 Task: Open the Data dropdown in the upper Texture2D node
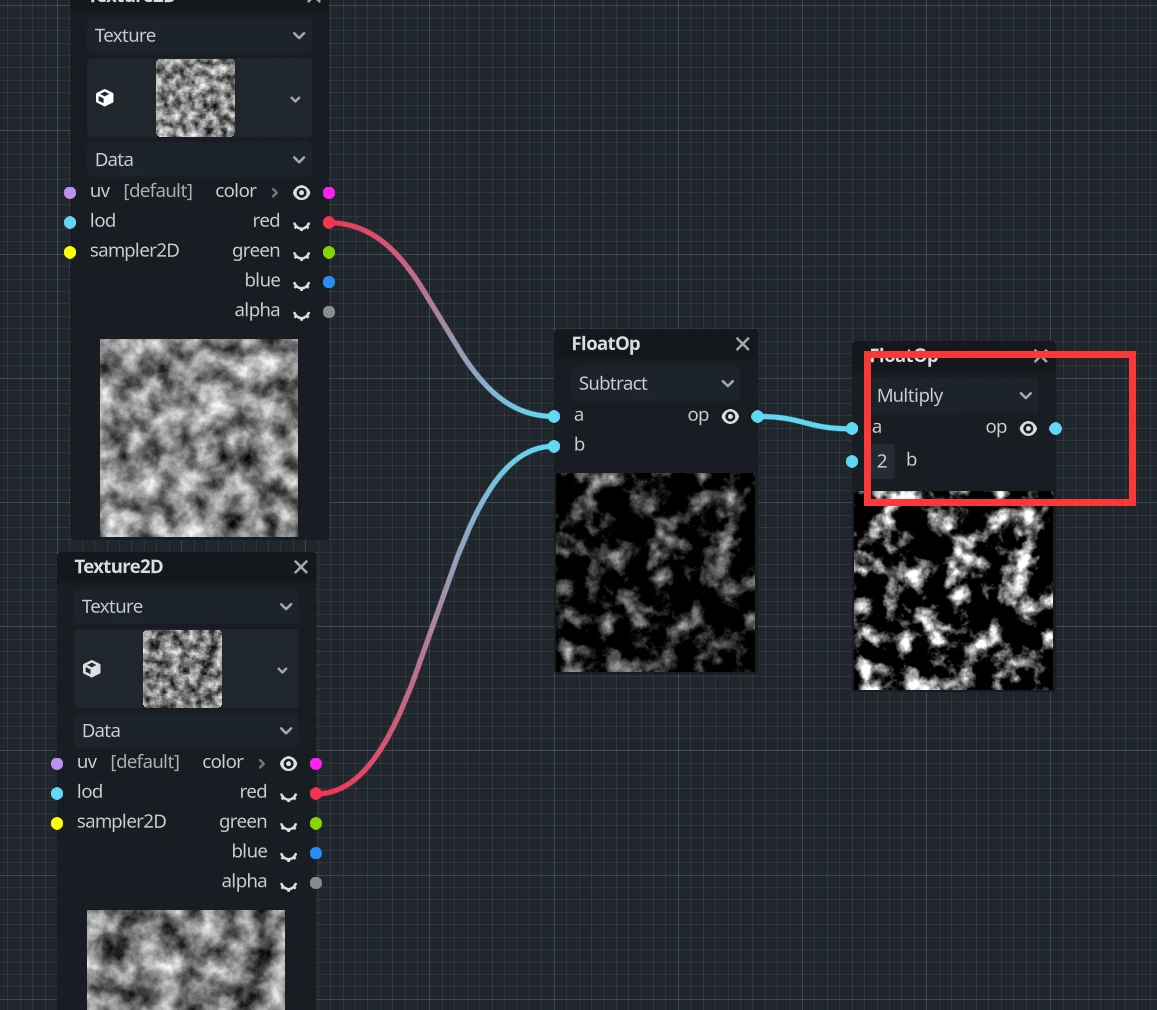click(199, 159)
